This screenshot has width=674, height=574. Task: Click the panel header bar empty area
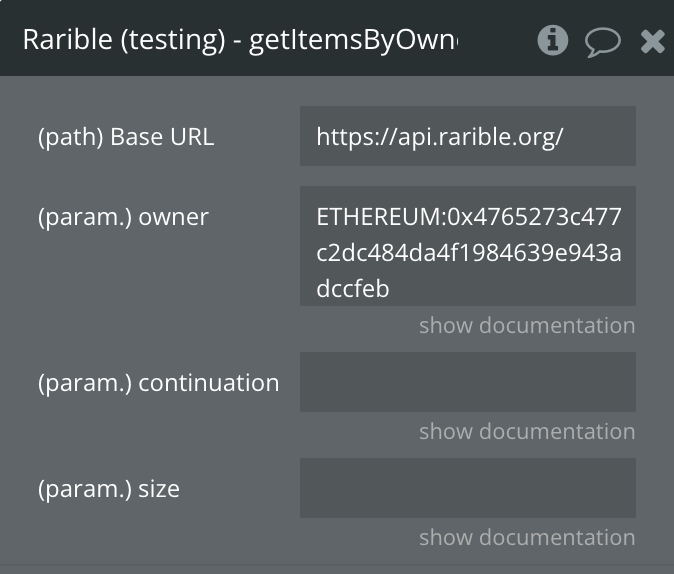(x=496, y=40)
